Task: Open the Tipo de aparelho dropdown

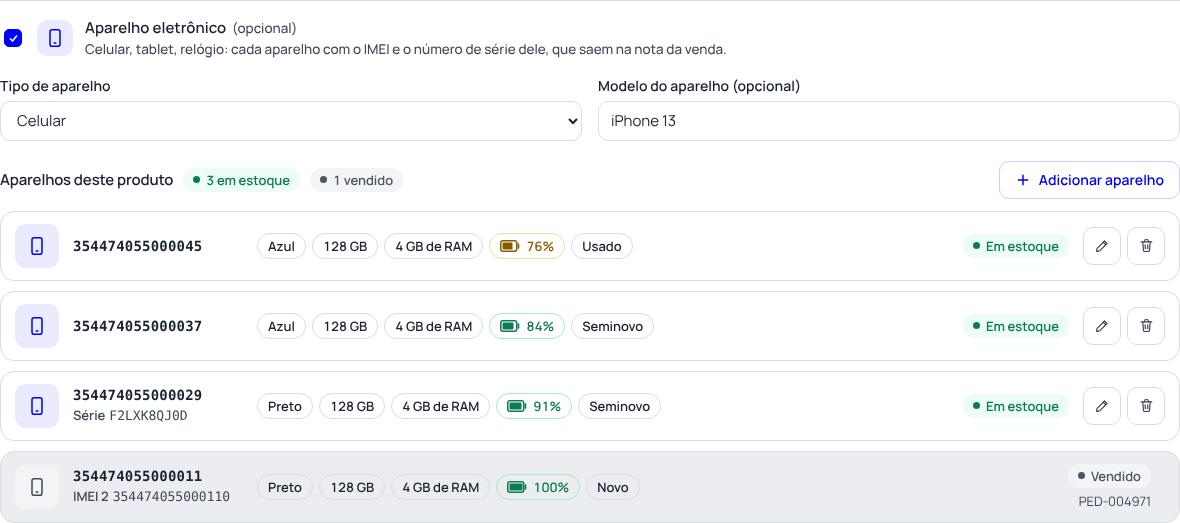Action: [290, 120]
